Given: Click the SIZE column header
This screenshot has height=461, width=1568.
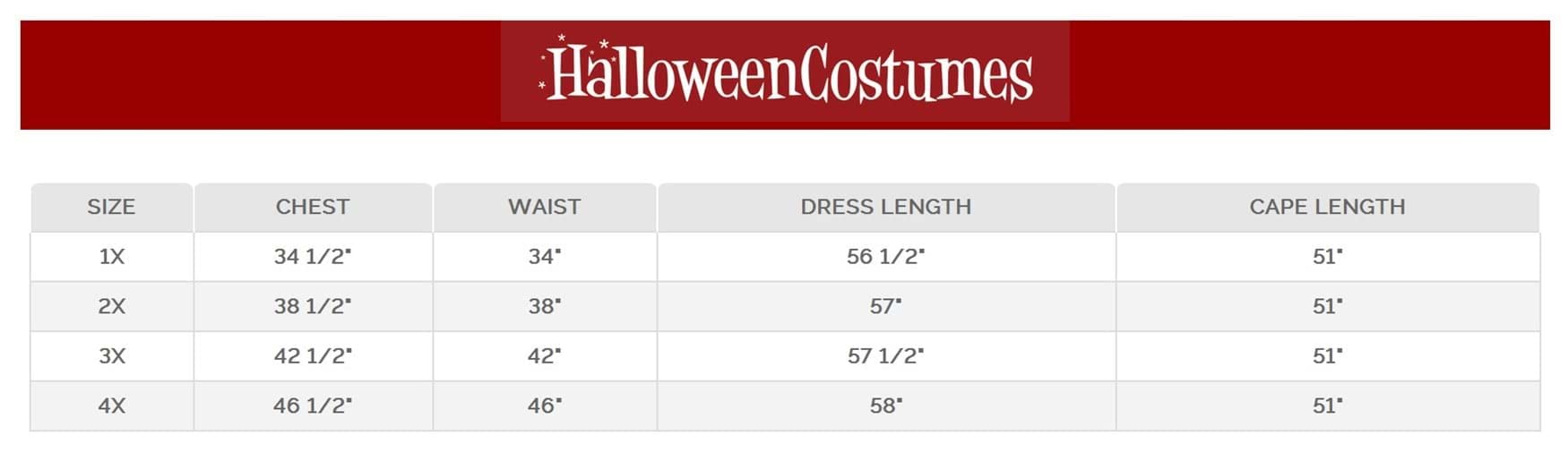Looking at the screenshot, I should click(111, 207).
